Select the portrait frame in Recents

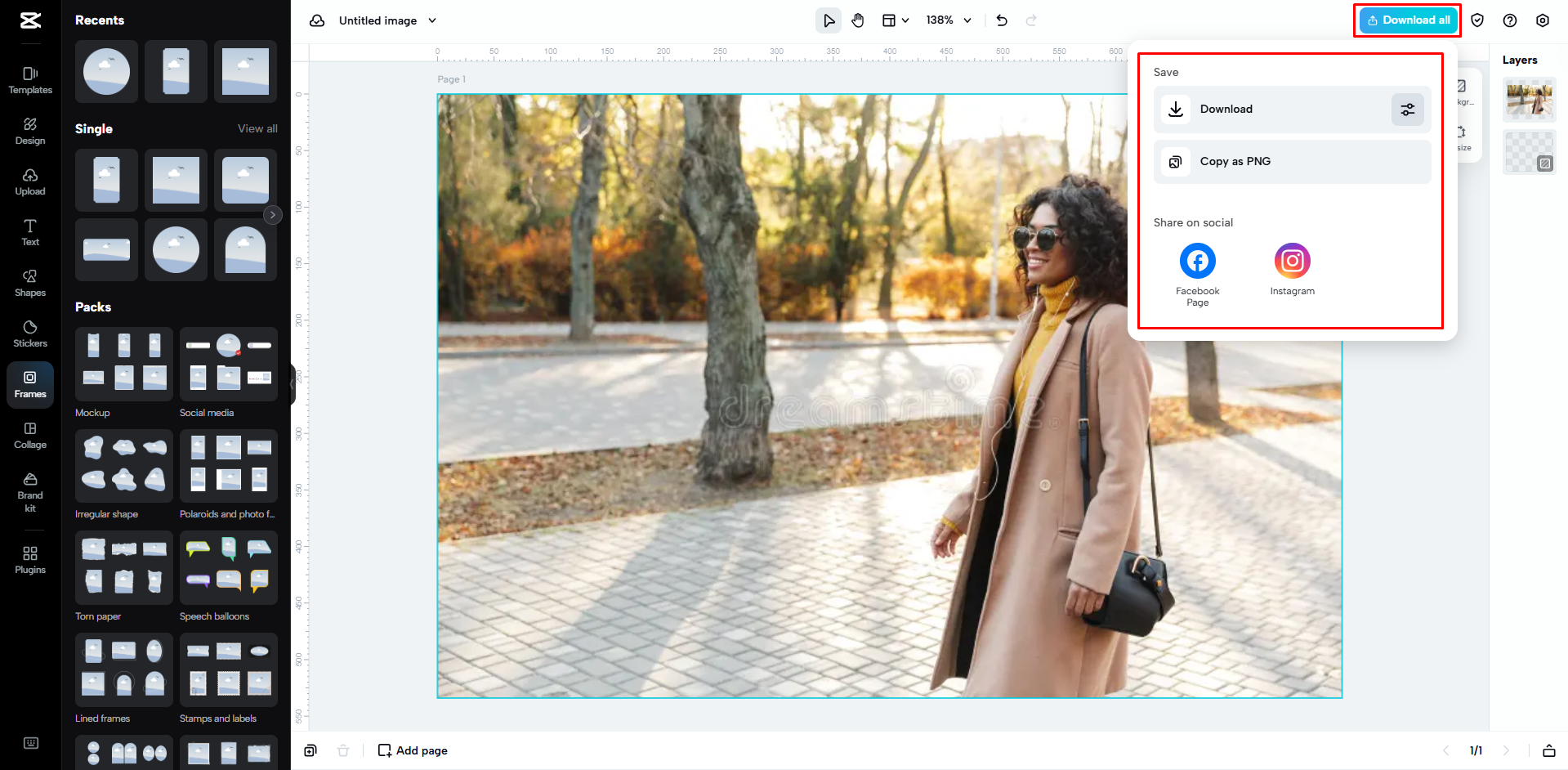[x=176, y=71]
